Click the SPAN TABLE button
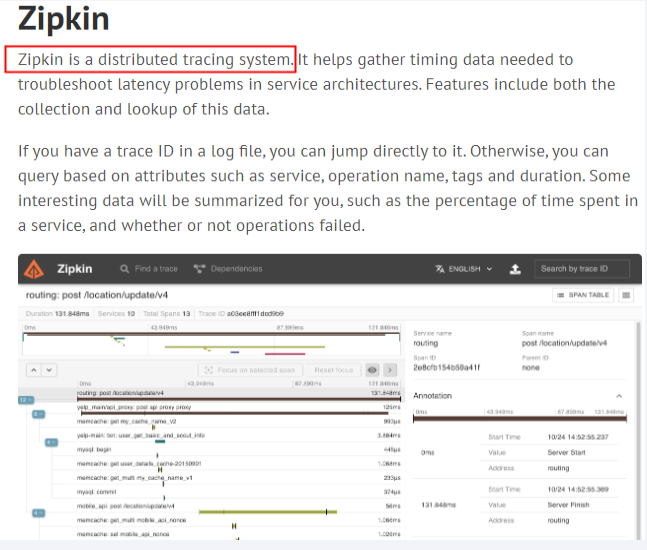The height and width of the screenshot is (550, 647). coord(583,295)
